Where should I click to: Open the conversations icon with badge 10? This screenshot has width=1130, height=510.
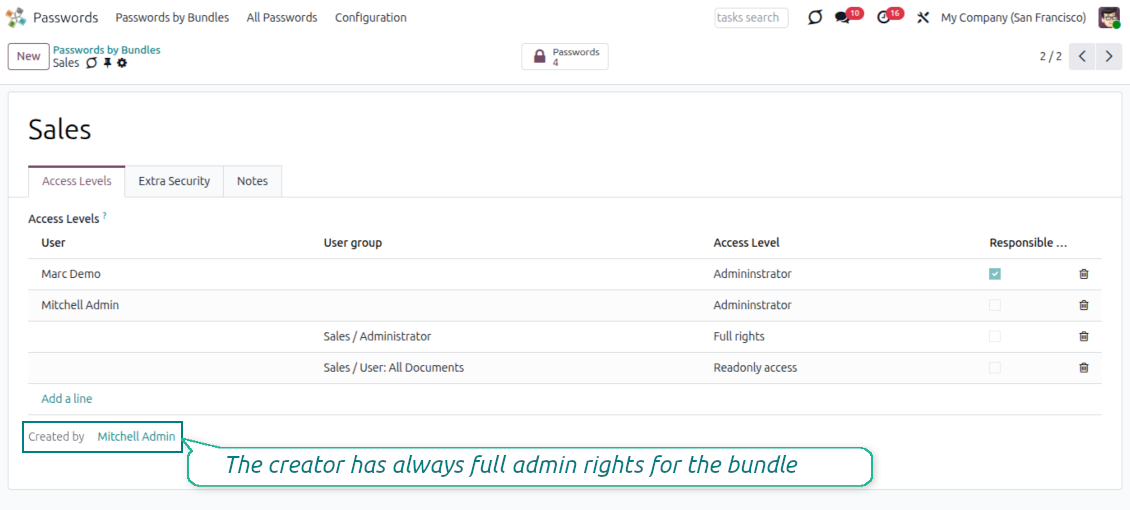[x=842, y=18]
